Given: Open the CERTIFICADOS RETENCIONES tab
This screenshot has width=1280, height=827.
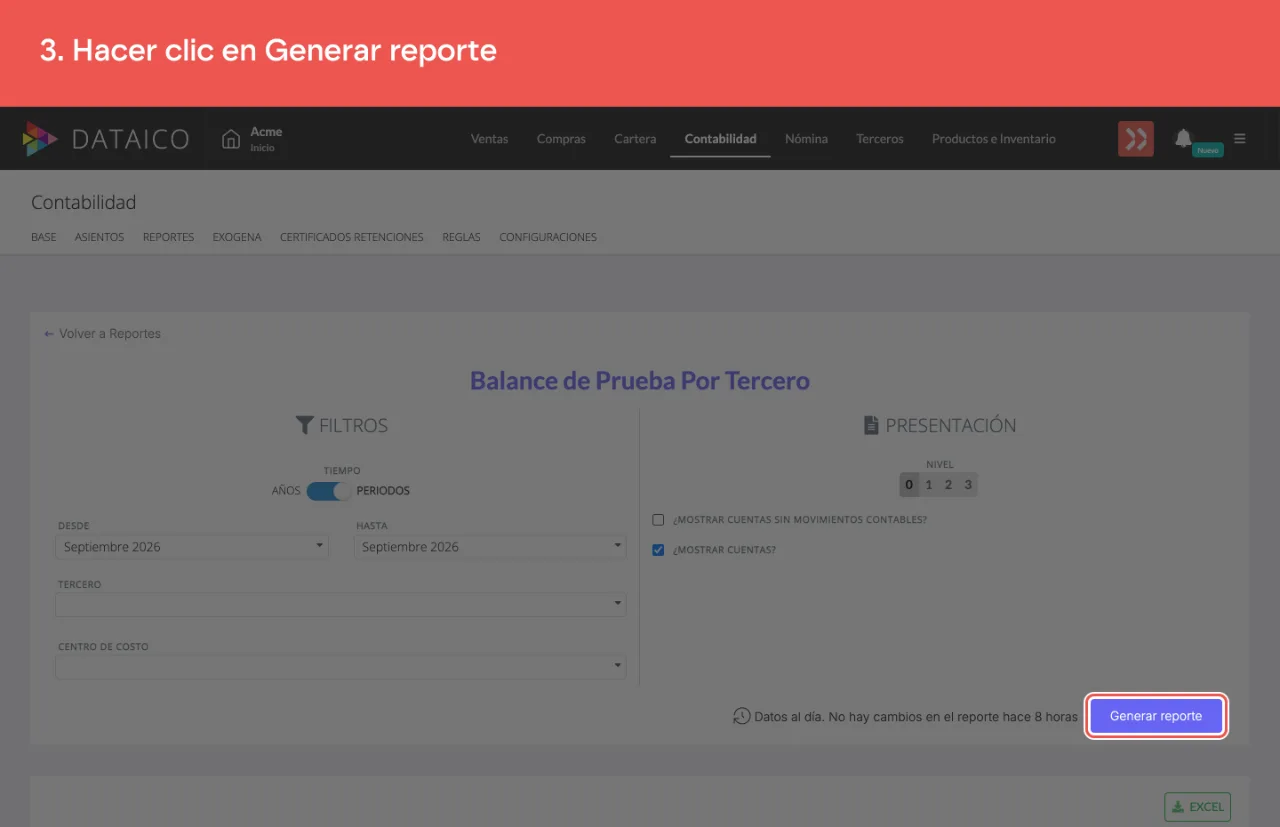Looking at the screenshot, I should (352, 237).
